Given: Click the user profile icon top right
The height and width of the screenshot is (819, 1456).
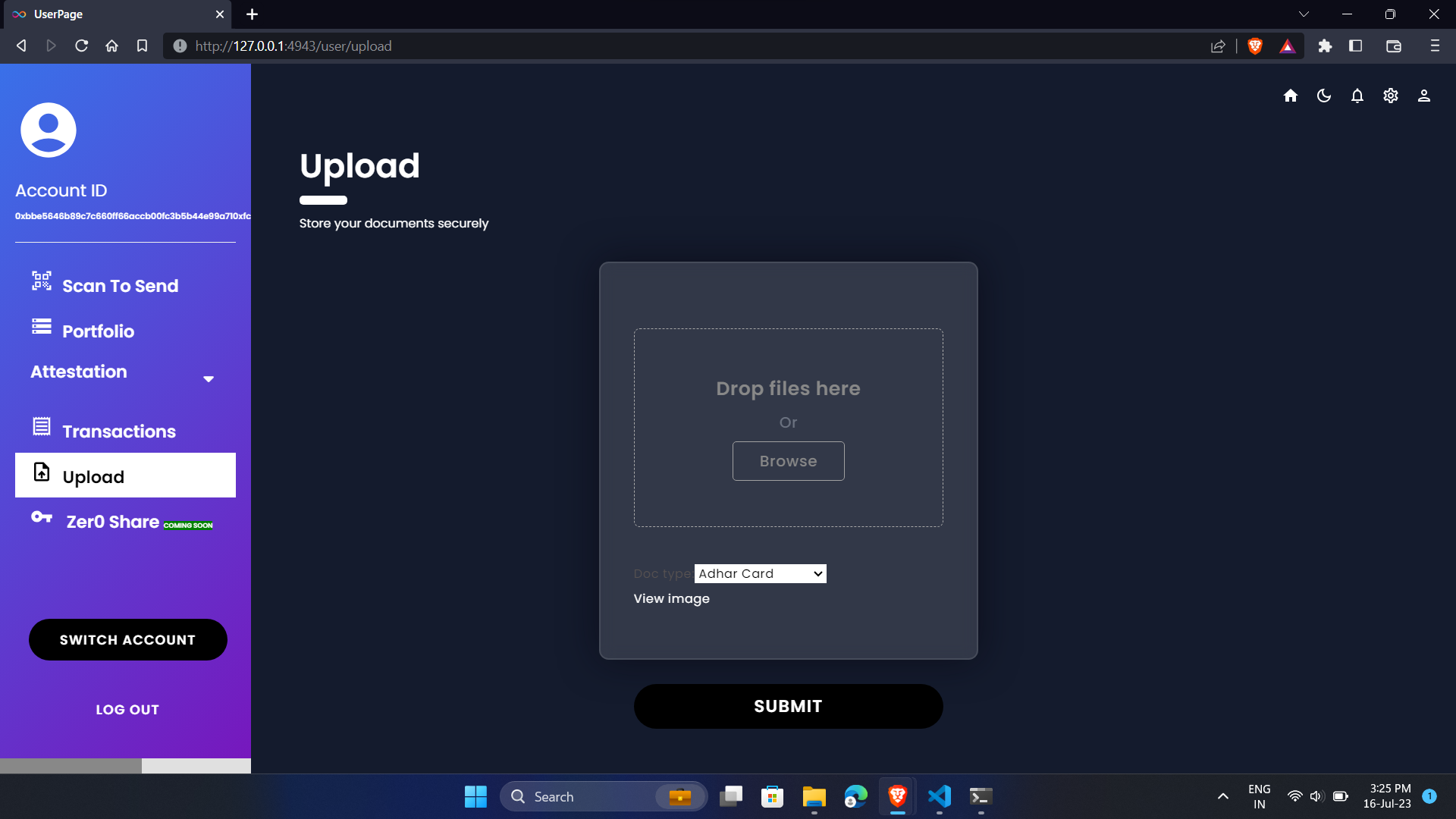Looking at the screenshot, I should (1423, 96).
